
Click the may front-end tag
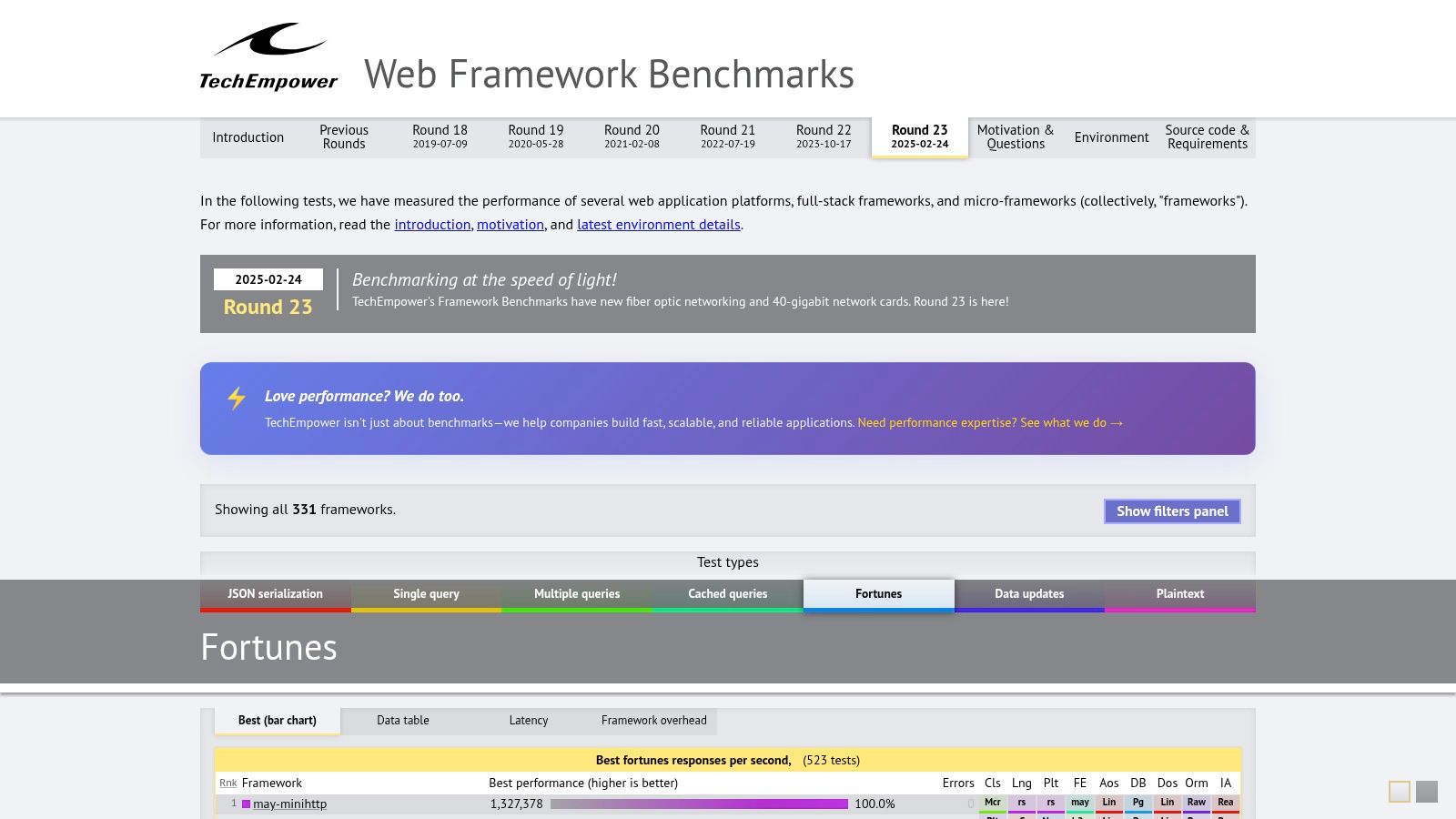click(1080, 804)
